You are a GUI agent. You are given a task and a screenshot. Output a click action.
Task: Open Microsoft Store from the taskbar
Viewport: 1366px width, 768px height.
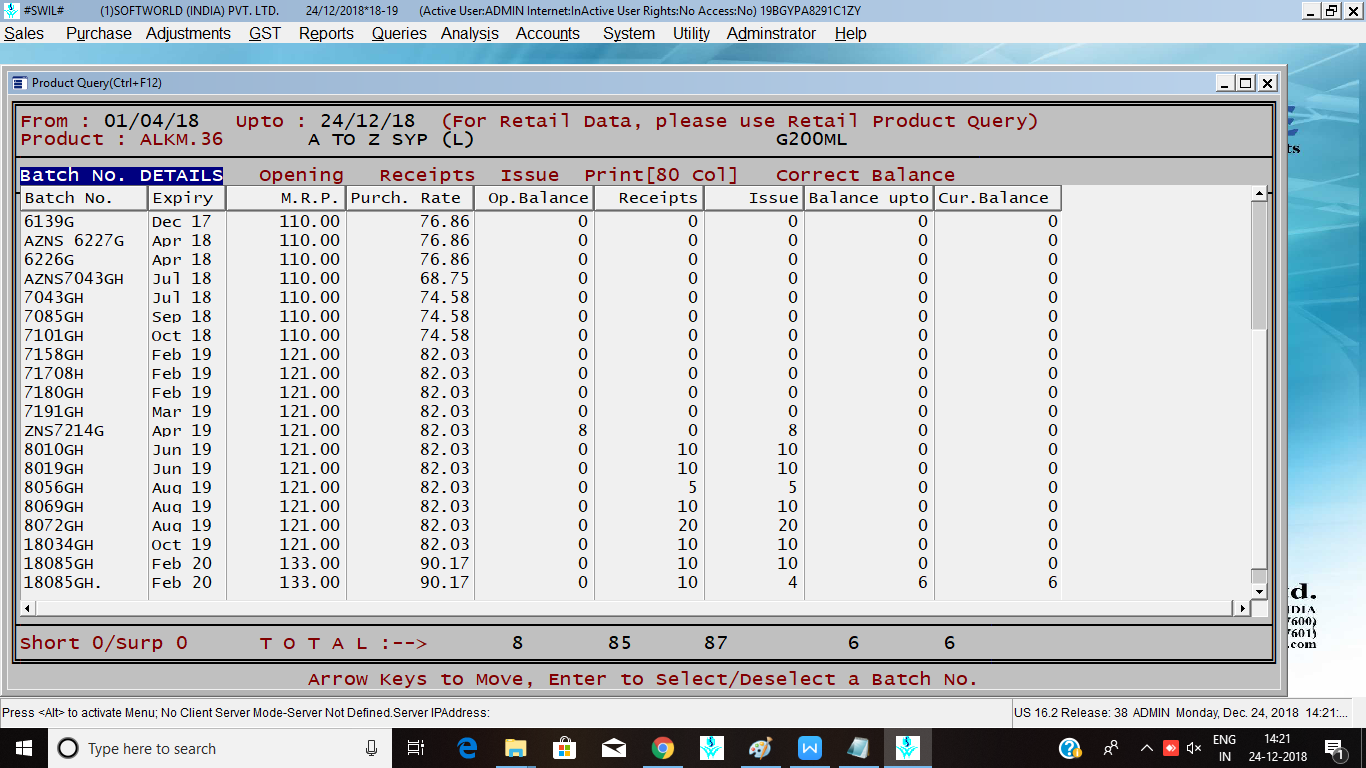point(564,748)
